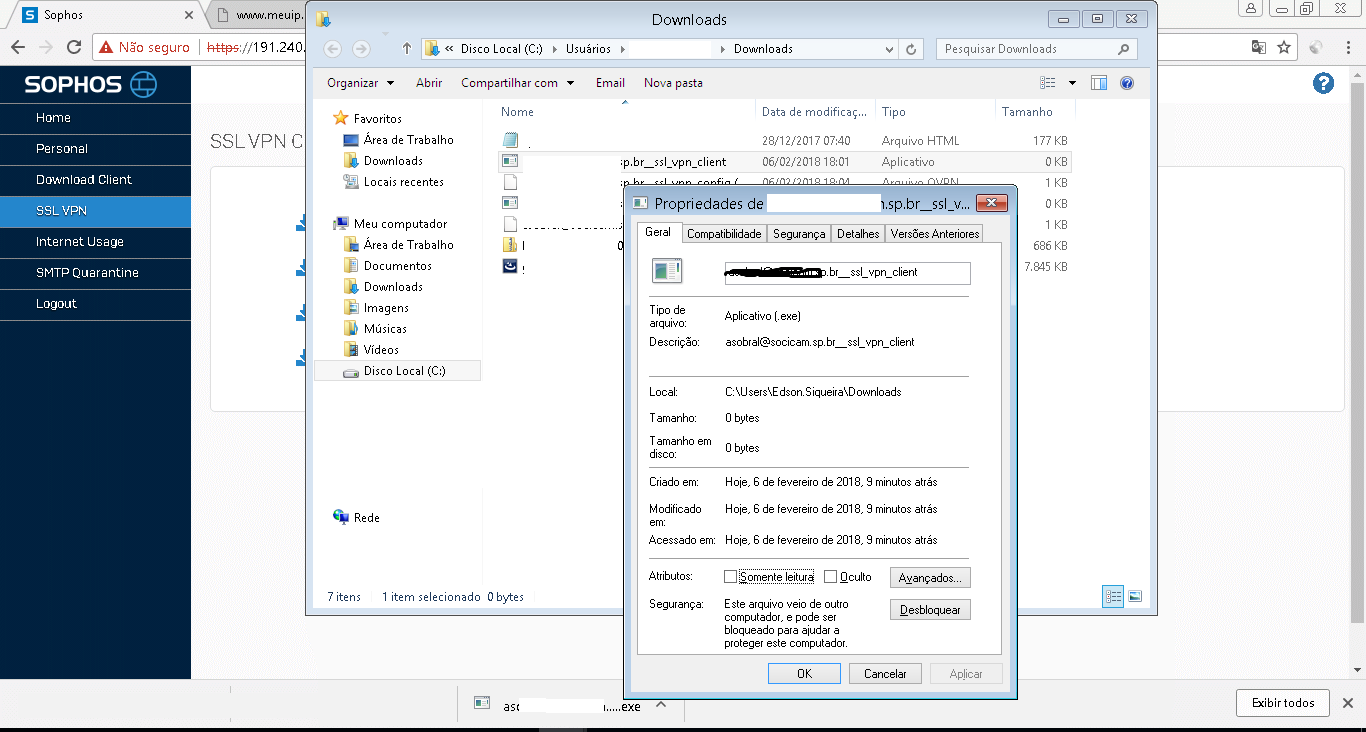Switch to the Segurança tab

[799, 234]
